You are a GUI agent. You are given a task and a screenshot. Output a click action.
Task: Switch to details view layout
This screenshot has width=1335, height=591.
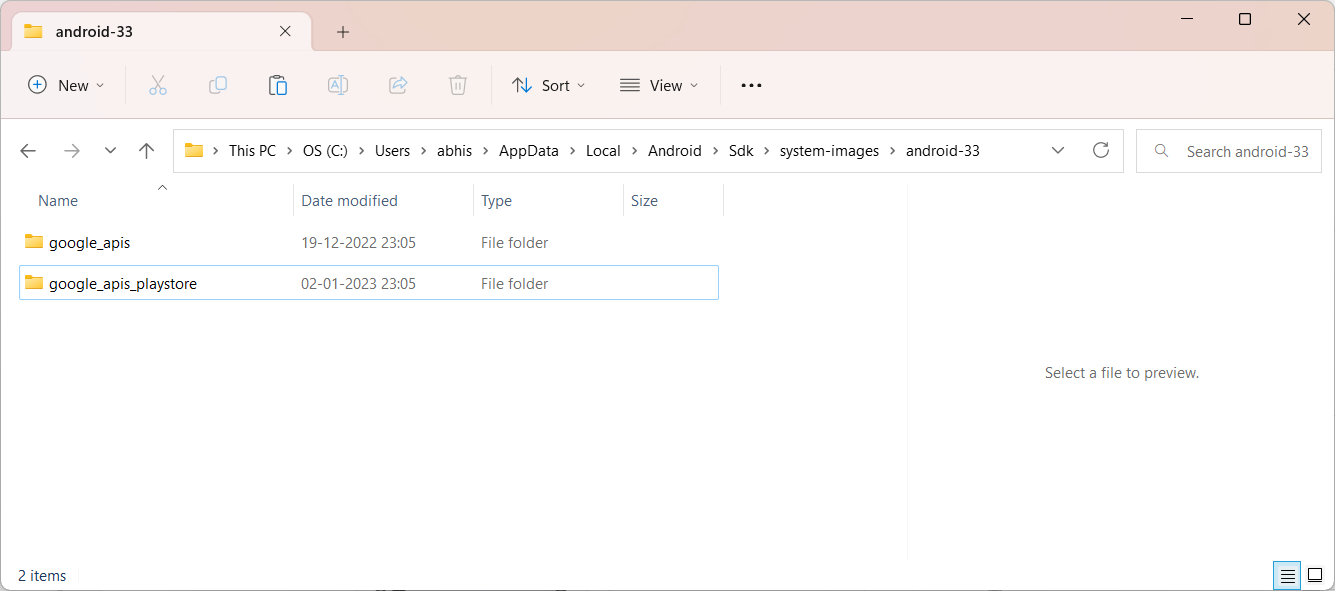click(x=1288, y=576)
